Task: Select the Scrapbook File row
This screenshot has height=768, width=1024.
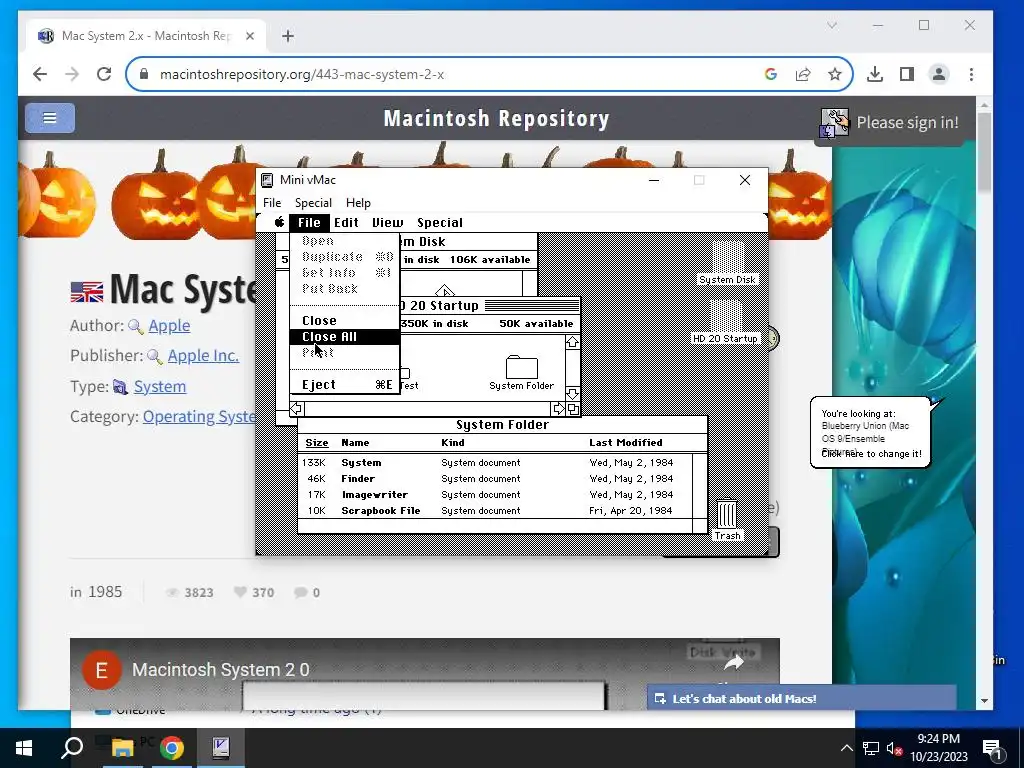Action: point(494,511)
